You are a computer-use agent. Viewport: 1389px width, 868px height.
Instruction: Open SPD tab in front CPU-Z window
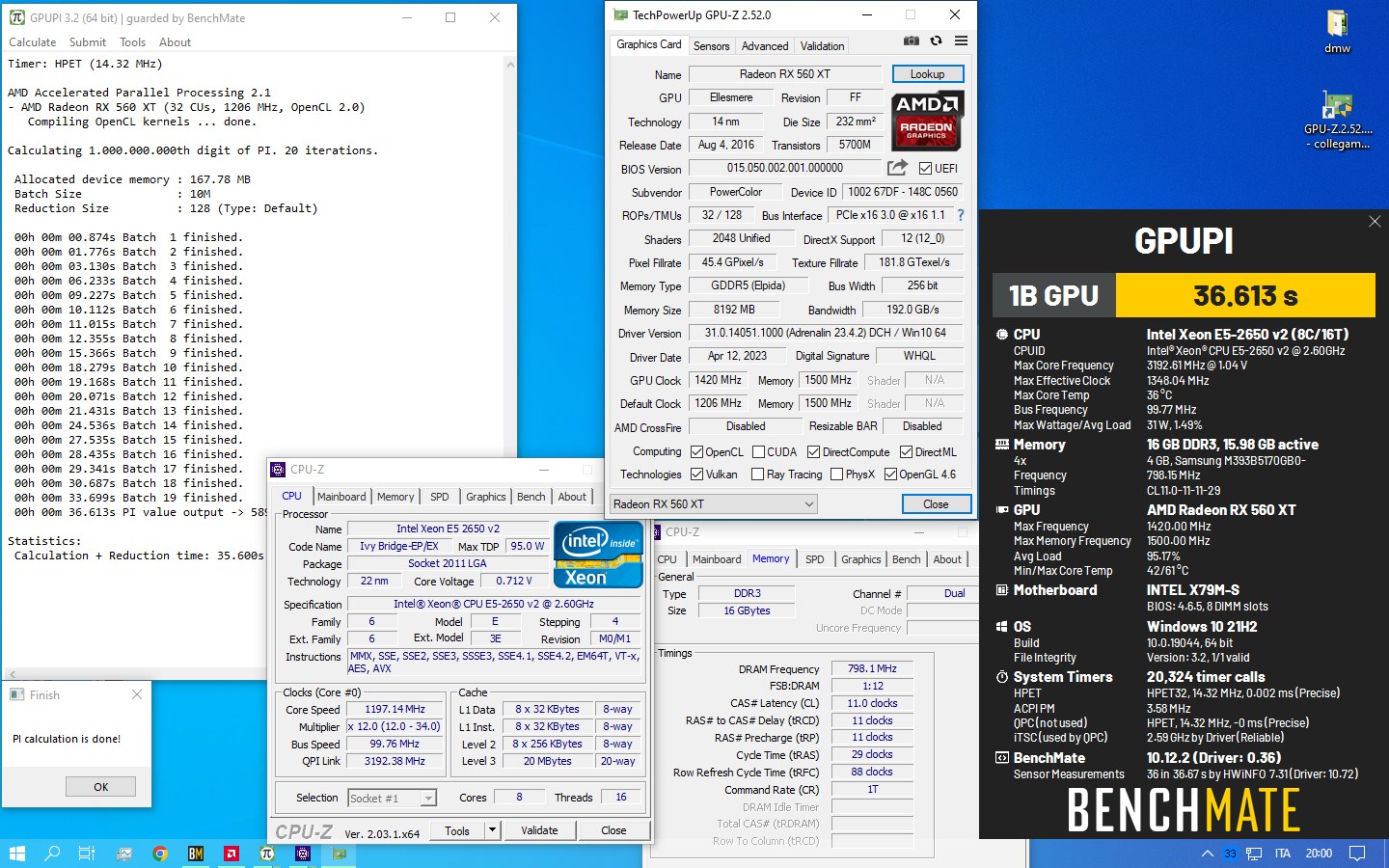coord(440,497)
